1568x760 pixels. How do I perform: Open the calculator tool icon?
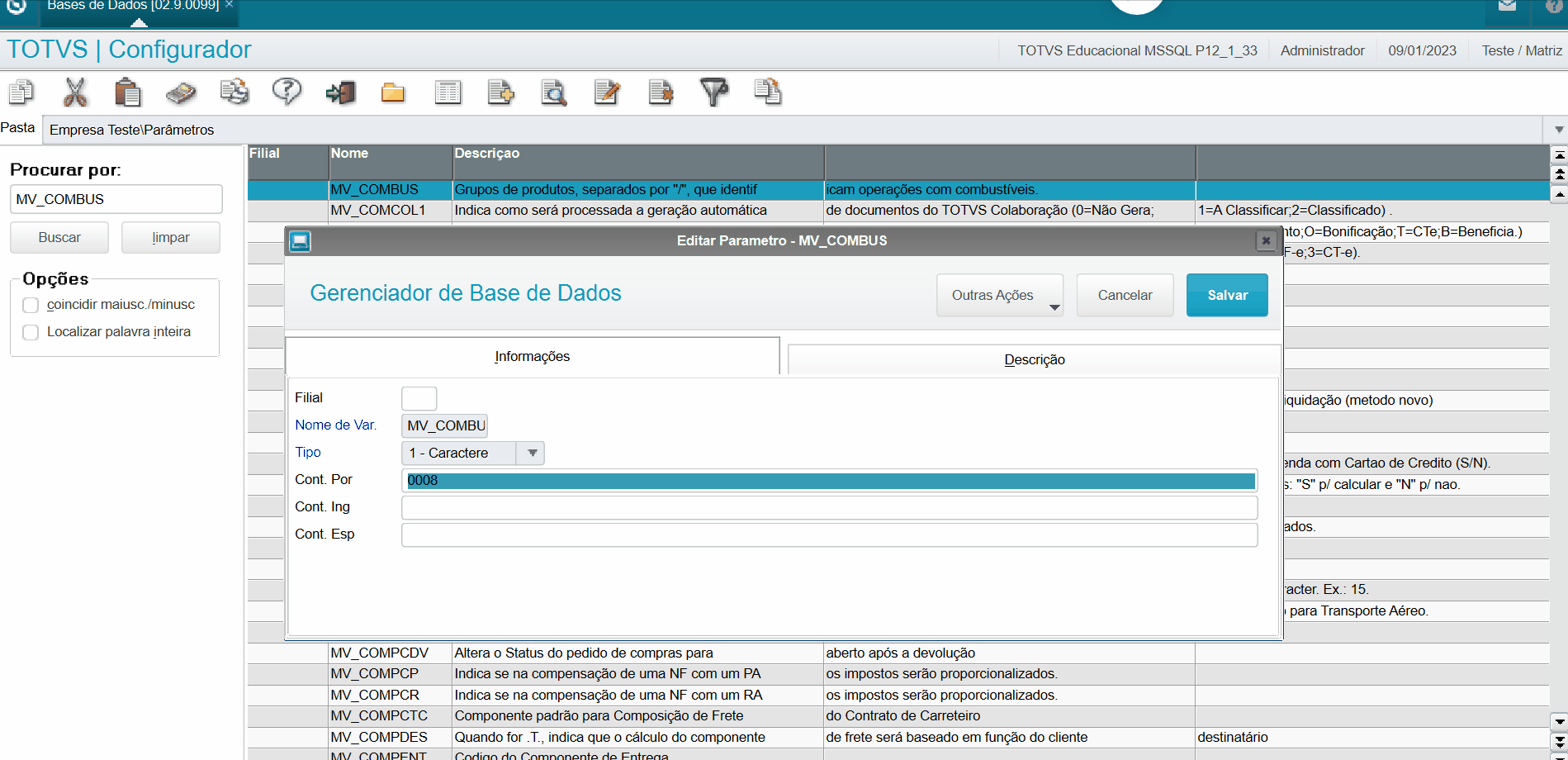pos(181,93)
